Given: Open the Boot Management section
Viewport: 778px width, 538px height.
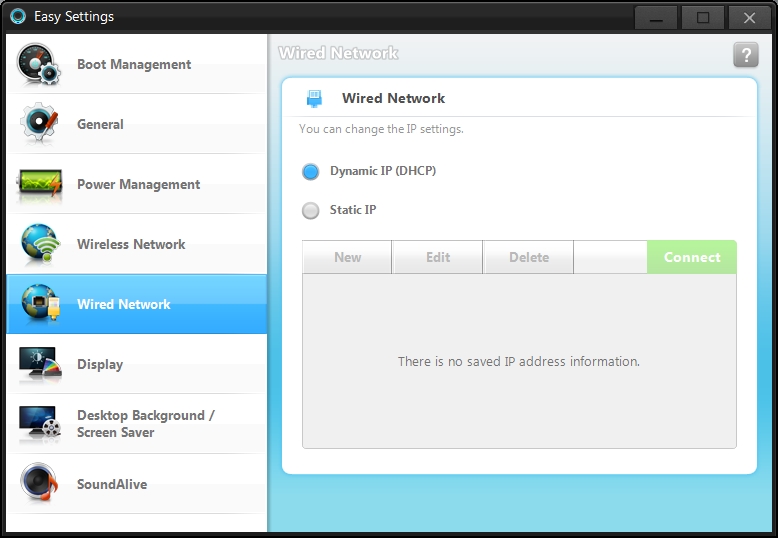Looking at the screenshot, I should [134, 64].
